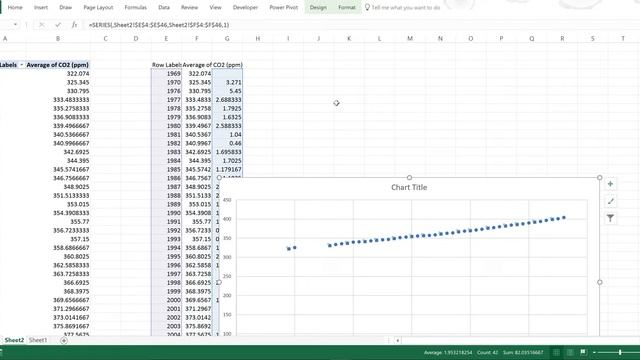This screenshot has width=640, height=360.
Task: Click the chart's right middle sizing handle
Action: pos(600,282)
